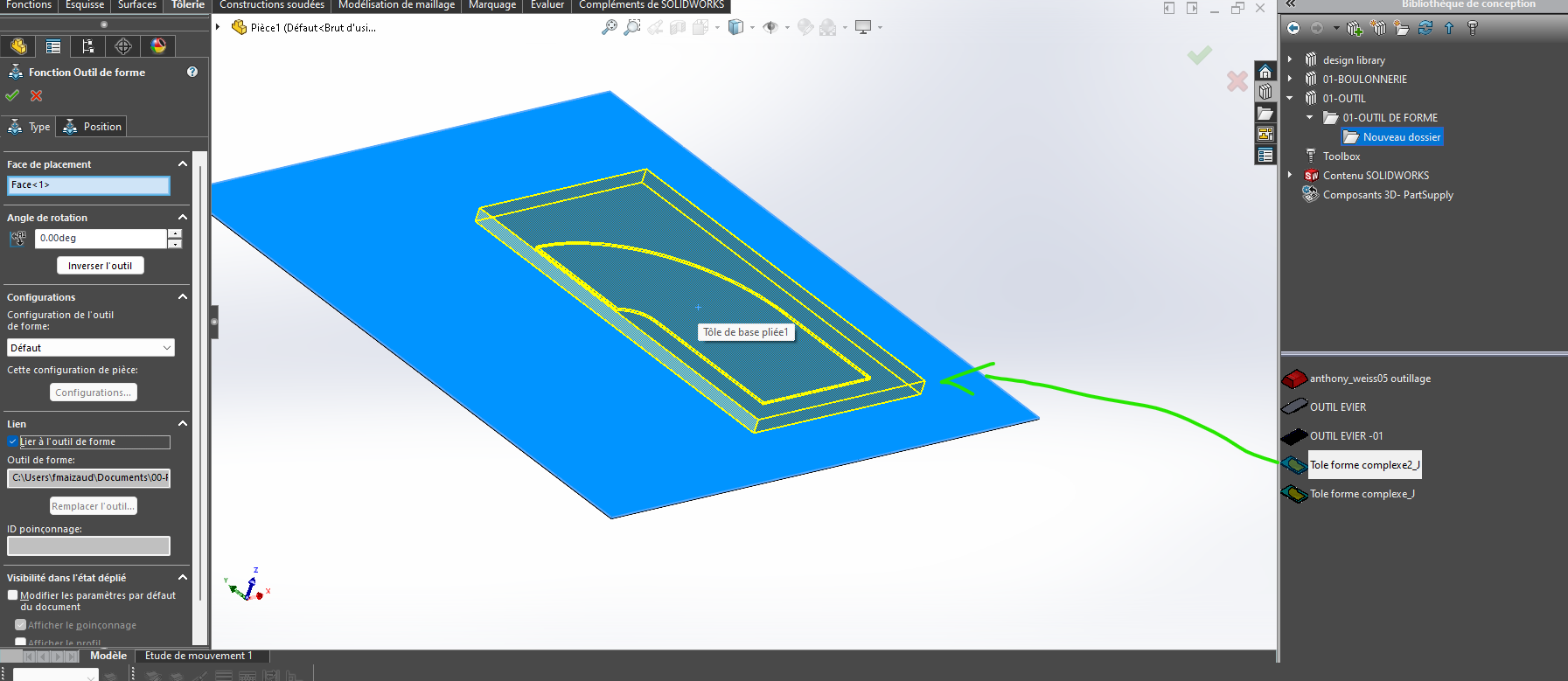Screen dimensions: 1568x681
Task: Click the refresh icon in design library
Action: [1425, 28]
